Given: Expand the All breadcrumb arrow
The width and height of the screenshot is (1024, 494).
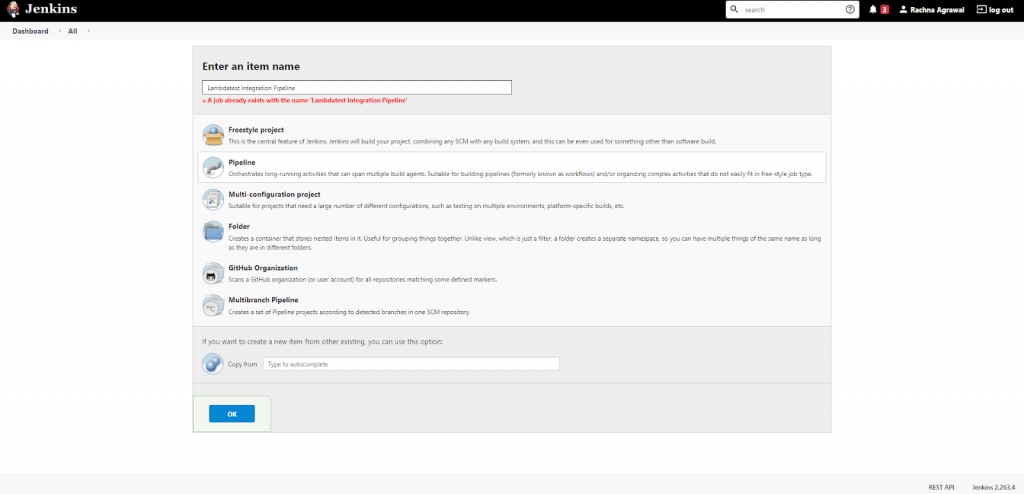Looking at the screenshot, I should 88,31.
